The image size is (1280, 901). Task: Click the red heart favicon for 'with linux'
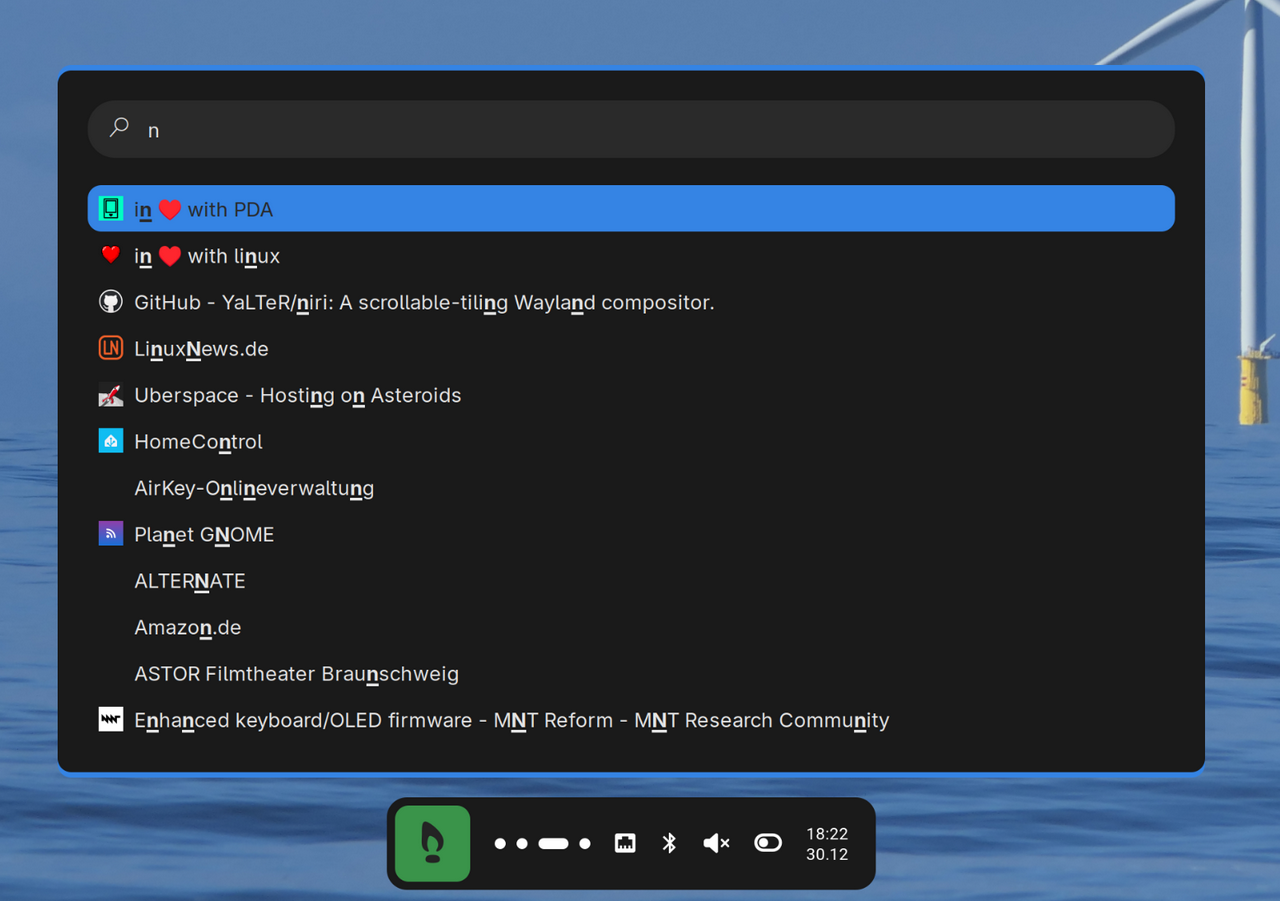111,255
